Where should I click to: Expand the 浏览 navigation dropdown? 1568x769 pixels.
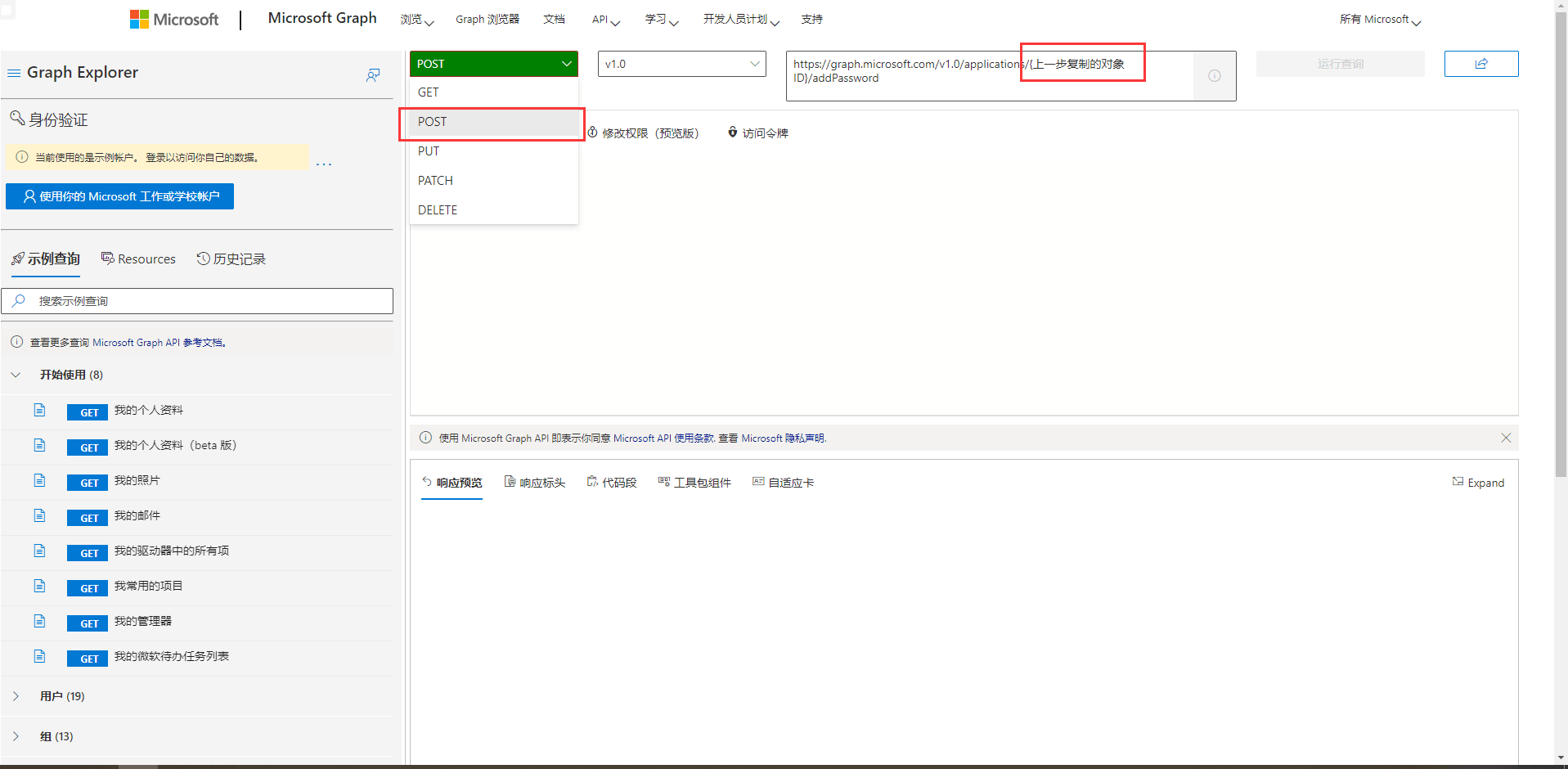coord(416,20)
